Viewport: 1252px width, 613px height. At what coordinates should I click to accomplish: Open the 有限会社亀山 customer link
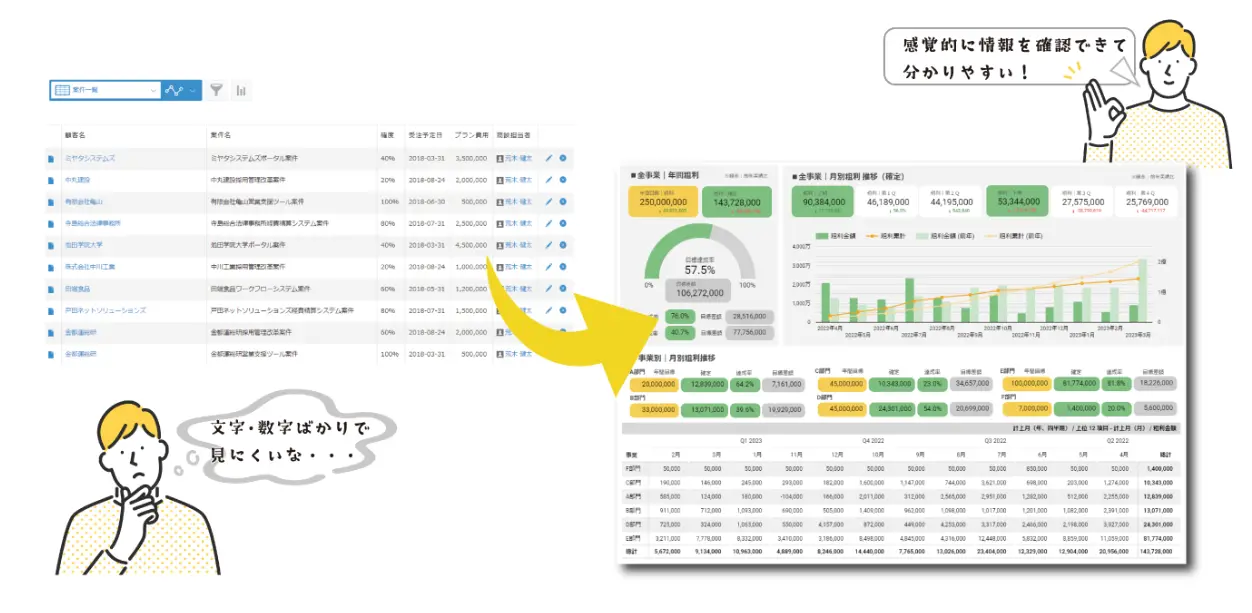83,202
